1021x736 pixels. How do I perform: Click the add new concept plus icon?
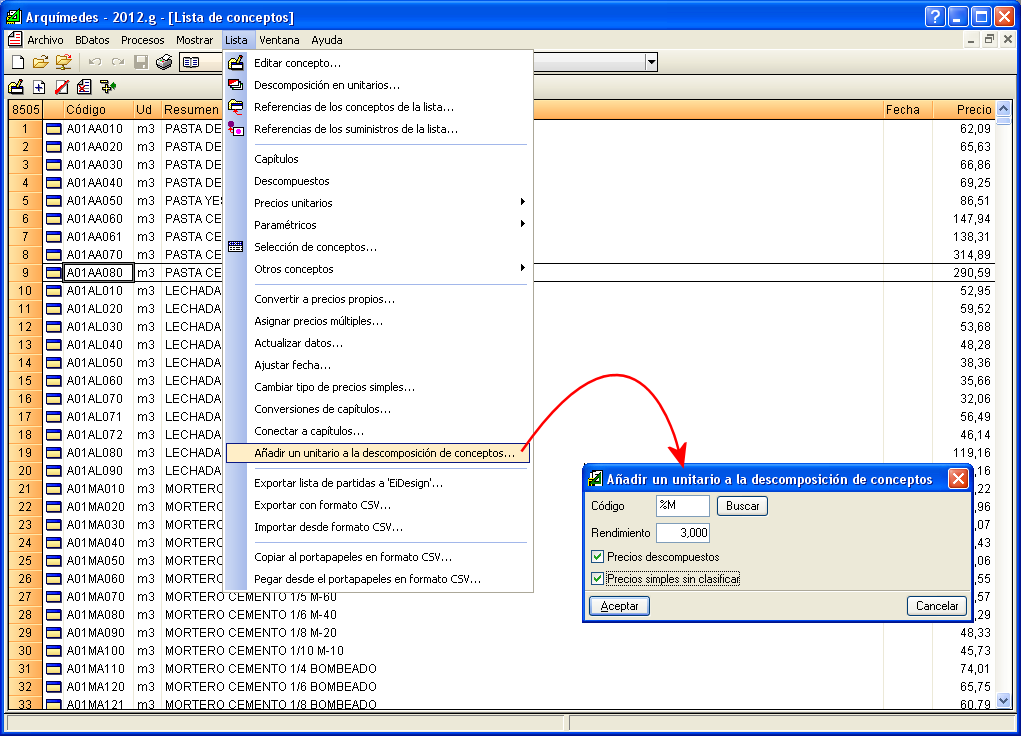pyautogui.click(x=39, y=87)
